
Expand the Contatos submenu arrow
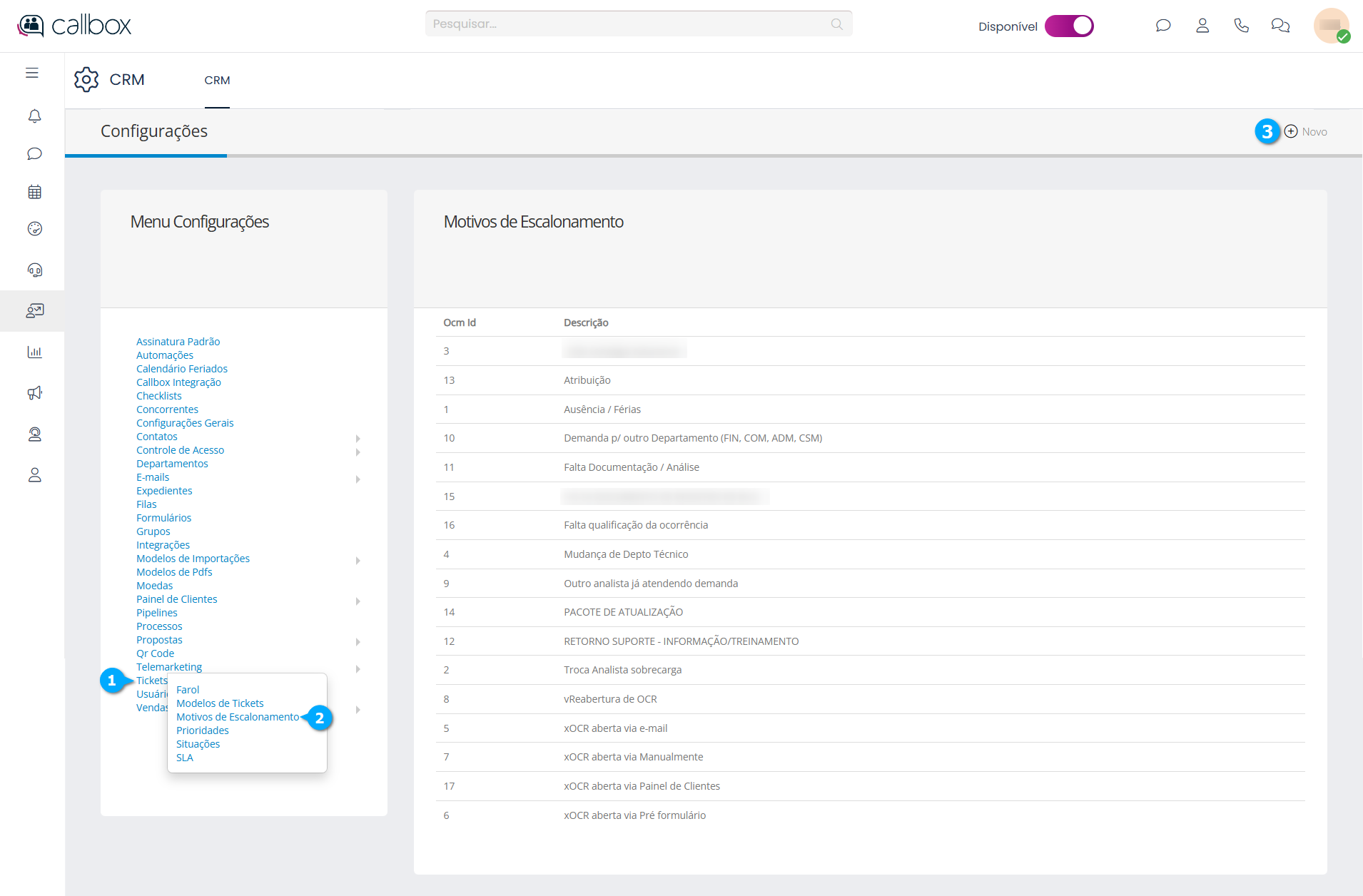(358, 438)
